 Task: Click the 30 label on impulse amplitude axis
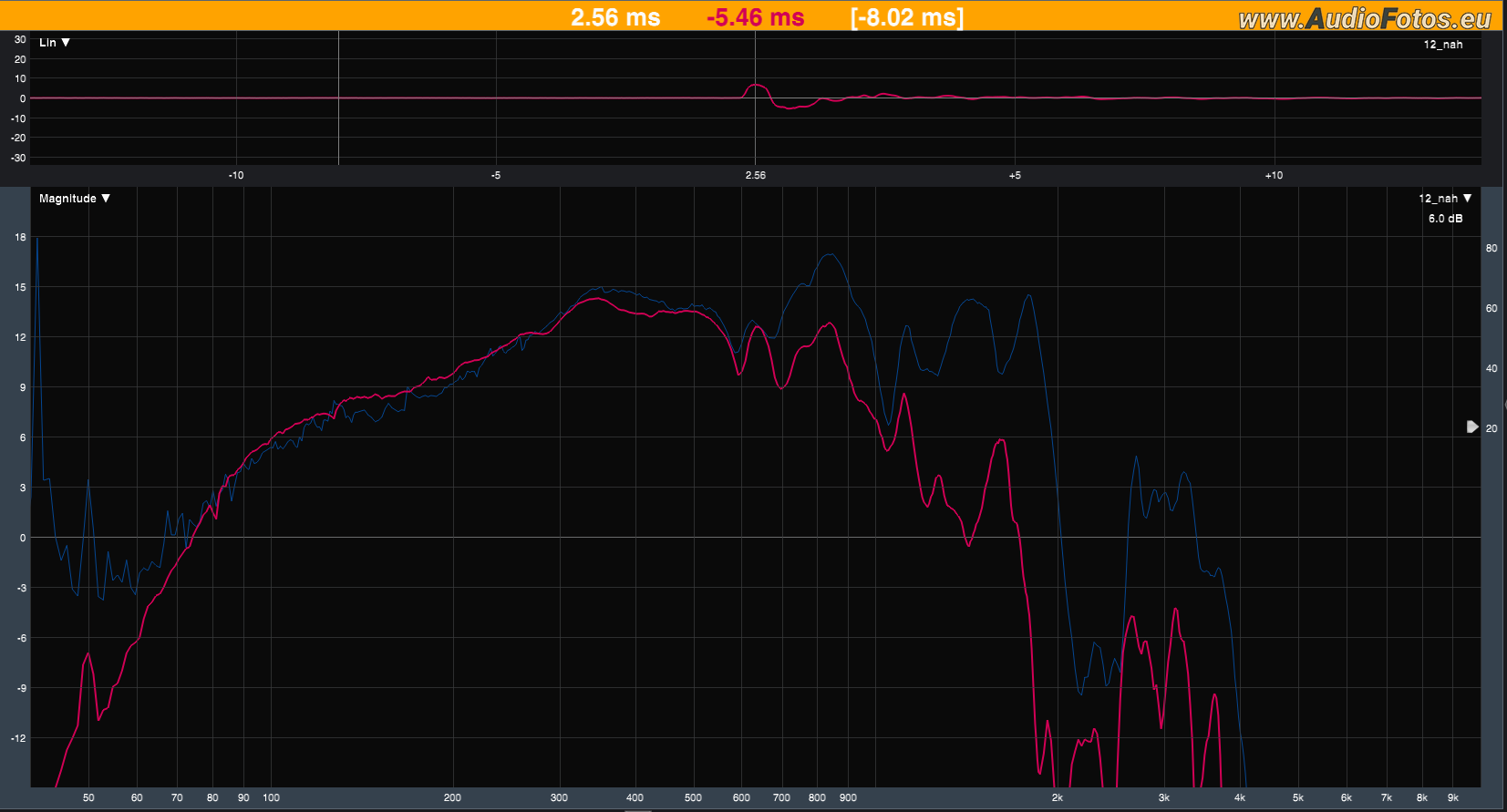point(20,39)
